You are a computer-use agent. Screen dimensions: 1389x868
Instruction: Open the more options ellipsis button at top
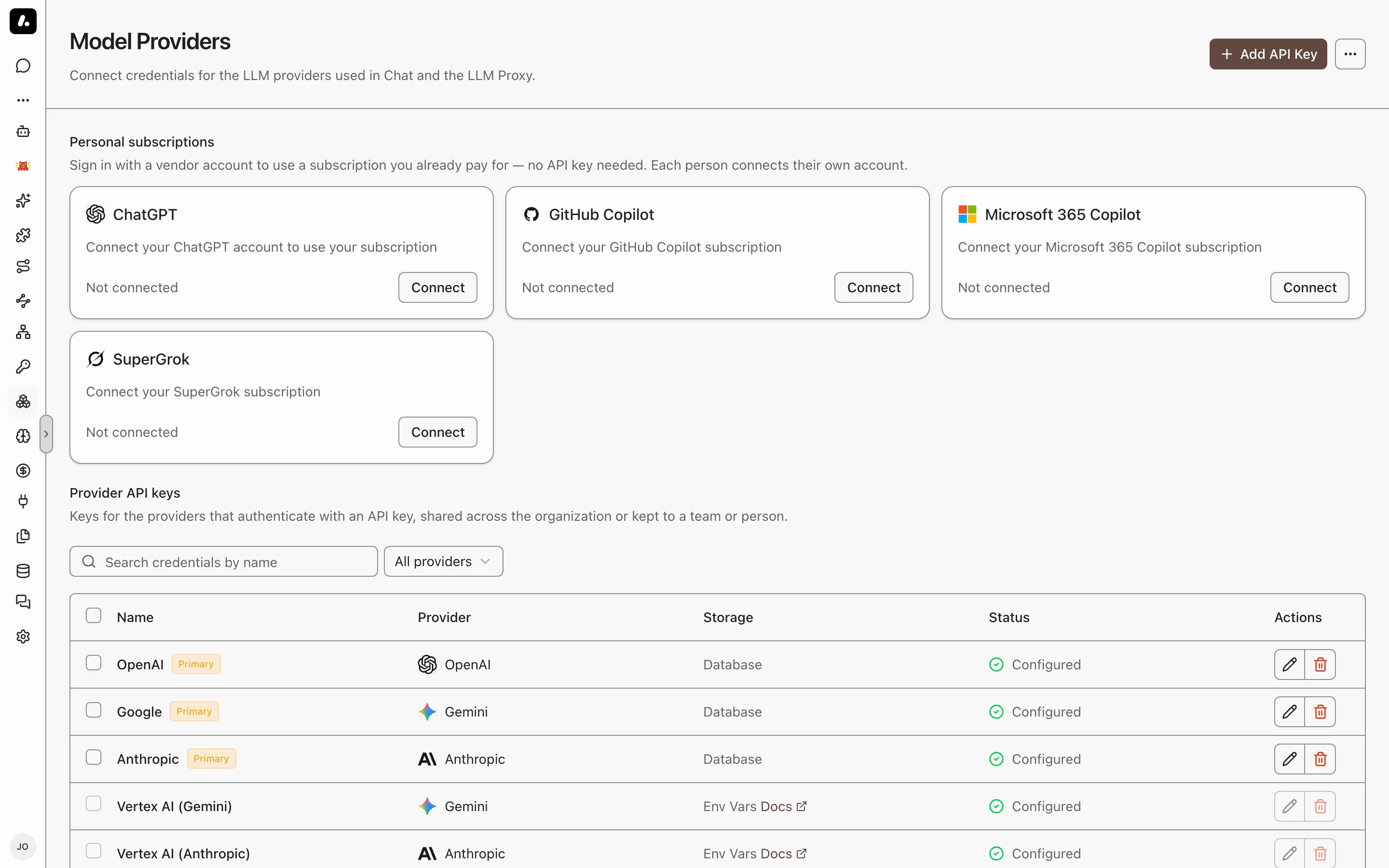coord(1350,54)
